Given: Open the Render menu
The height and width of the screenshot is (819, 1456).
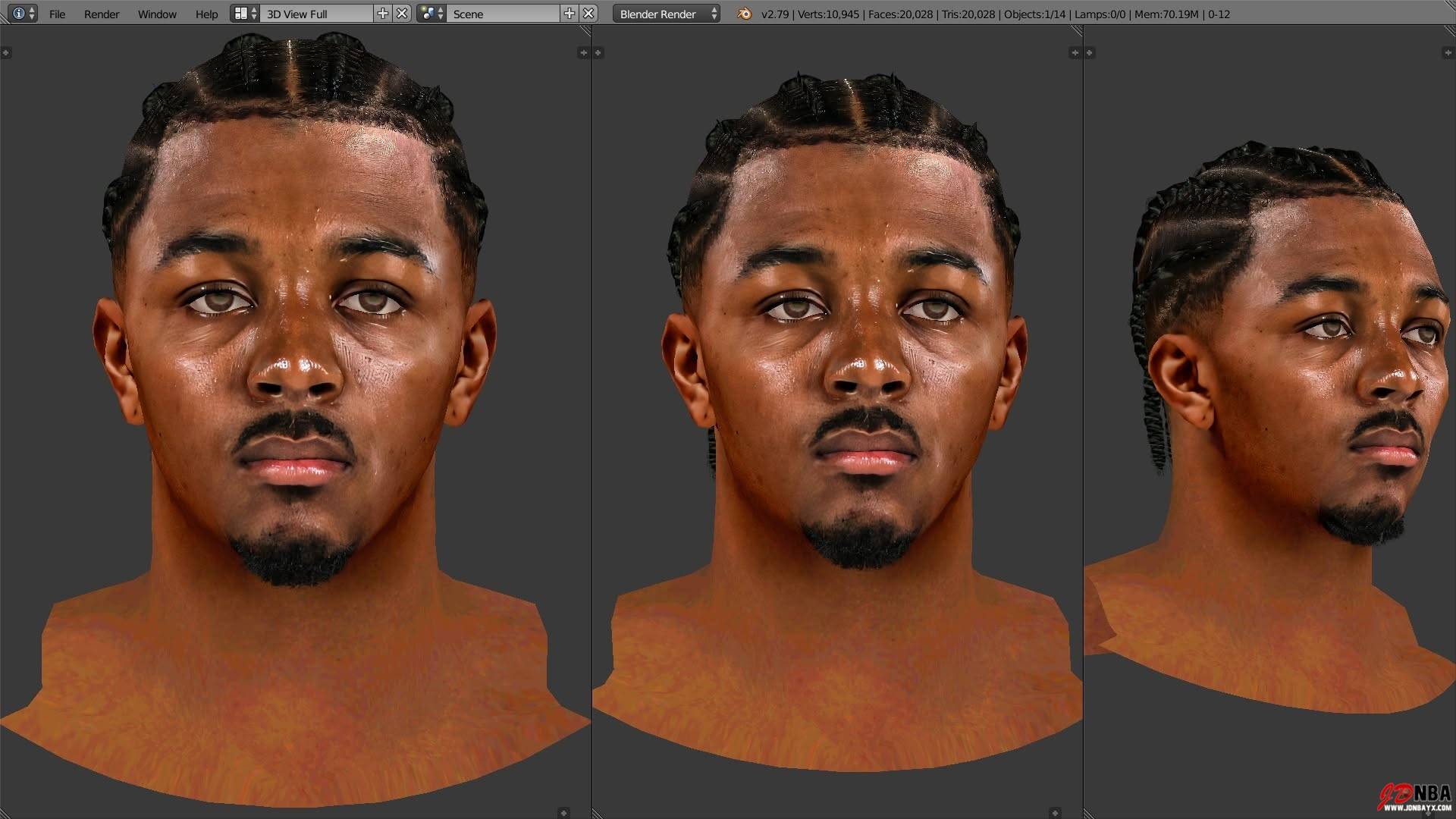Looking at the screenshot, I should (x=102, y=14).
